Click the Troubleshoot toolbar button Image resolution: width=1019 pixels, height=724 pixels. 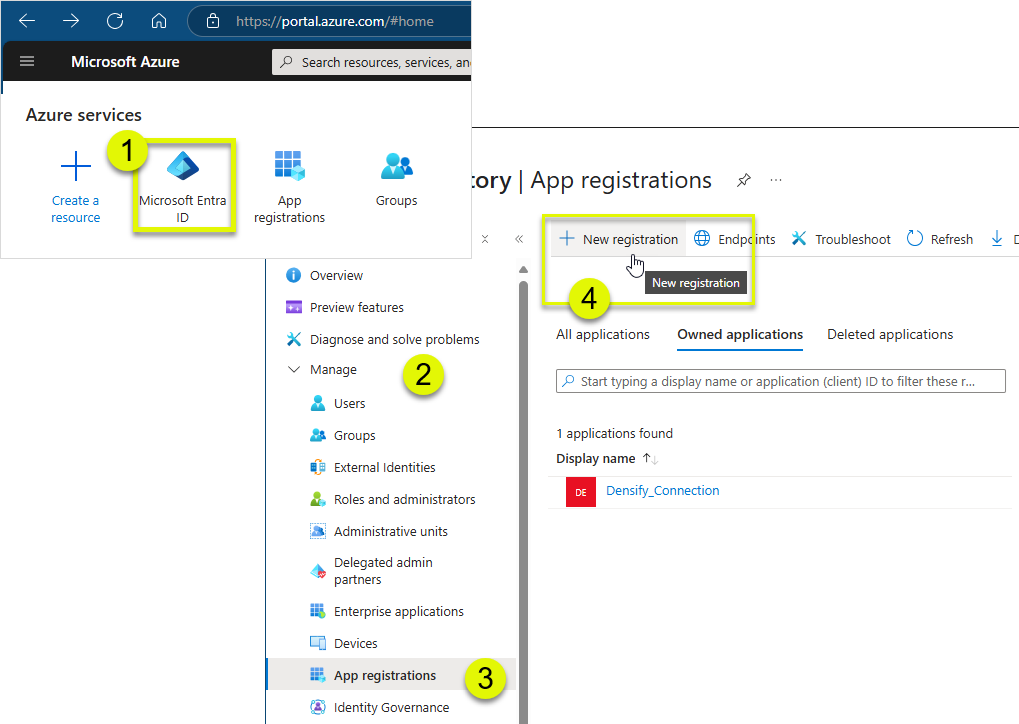841,239
